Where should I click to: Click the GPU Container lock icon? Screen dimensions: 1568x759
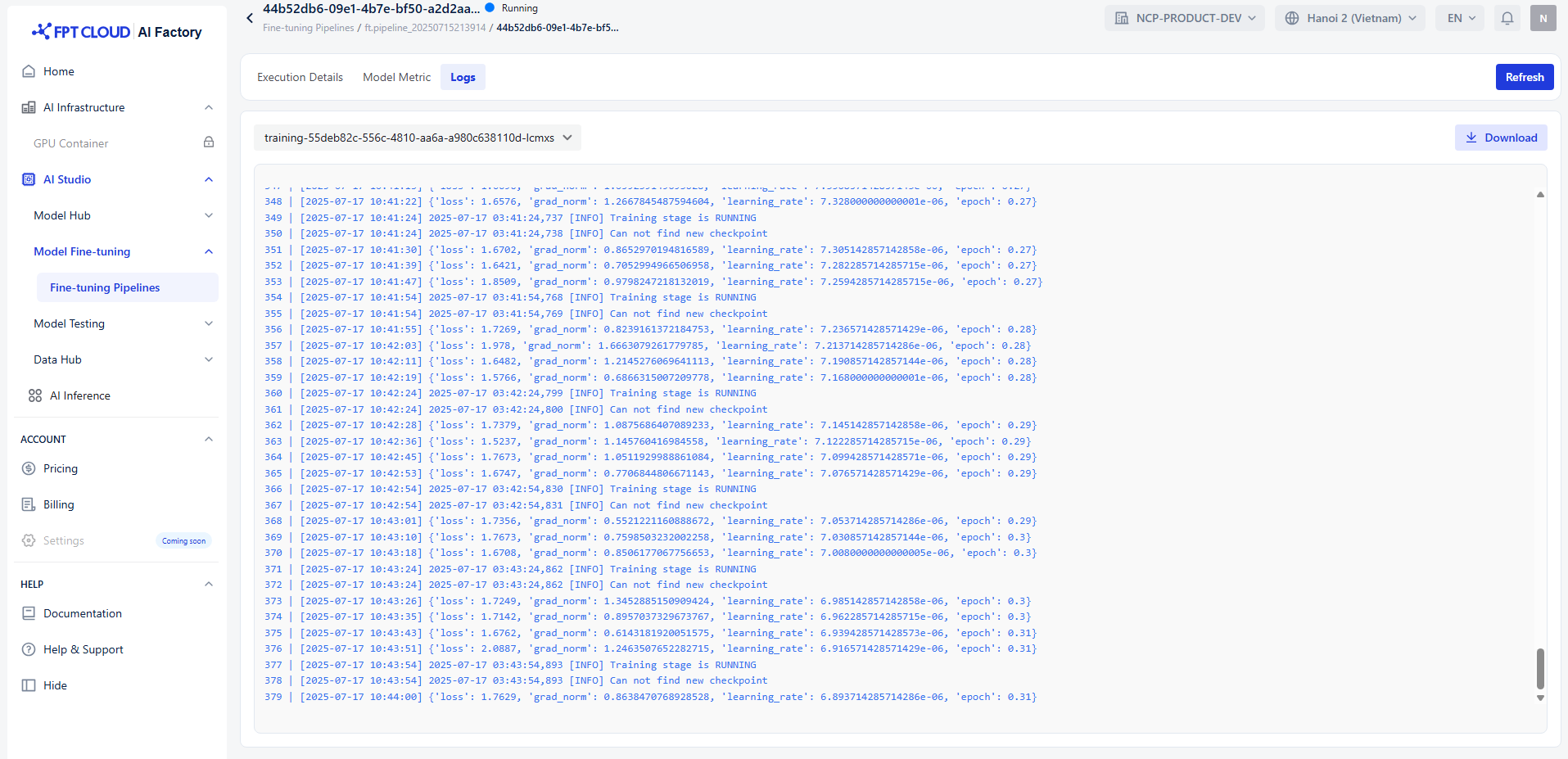click(x=209, y=142)
